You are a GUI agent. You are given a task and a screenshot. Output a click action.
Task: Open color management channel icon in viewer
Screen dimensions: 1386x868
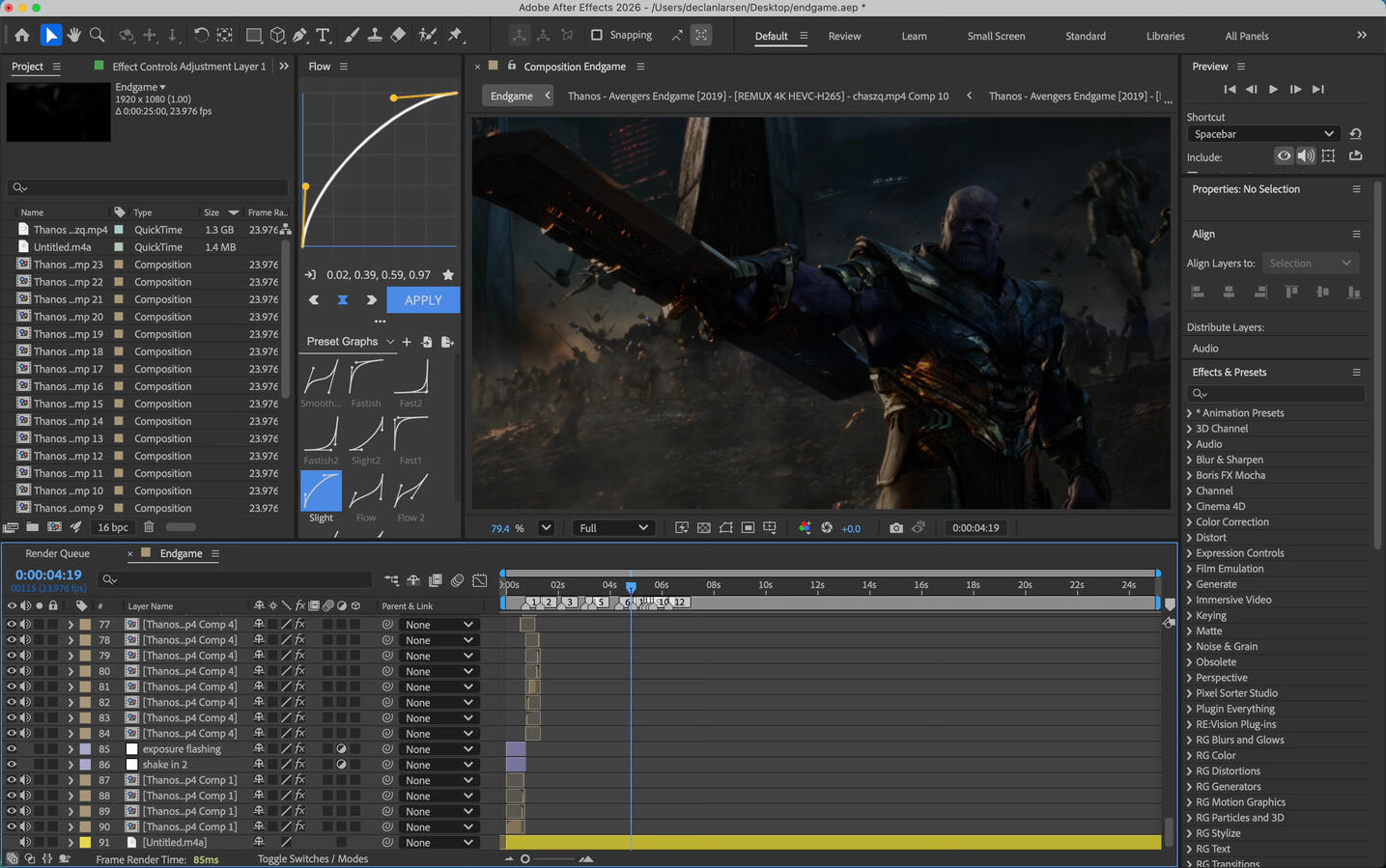pyautogui.click(x=805, y=528)
